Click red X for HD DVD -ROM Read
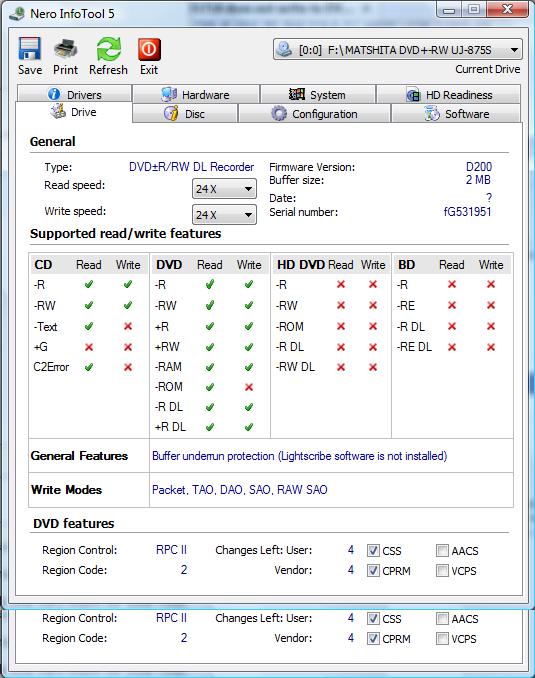This screenshot has height=678, width=535. tap(341, 326)
